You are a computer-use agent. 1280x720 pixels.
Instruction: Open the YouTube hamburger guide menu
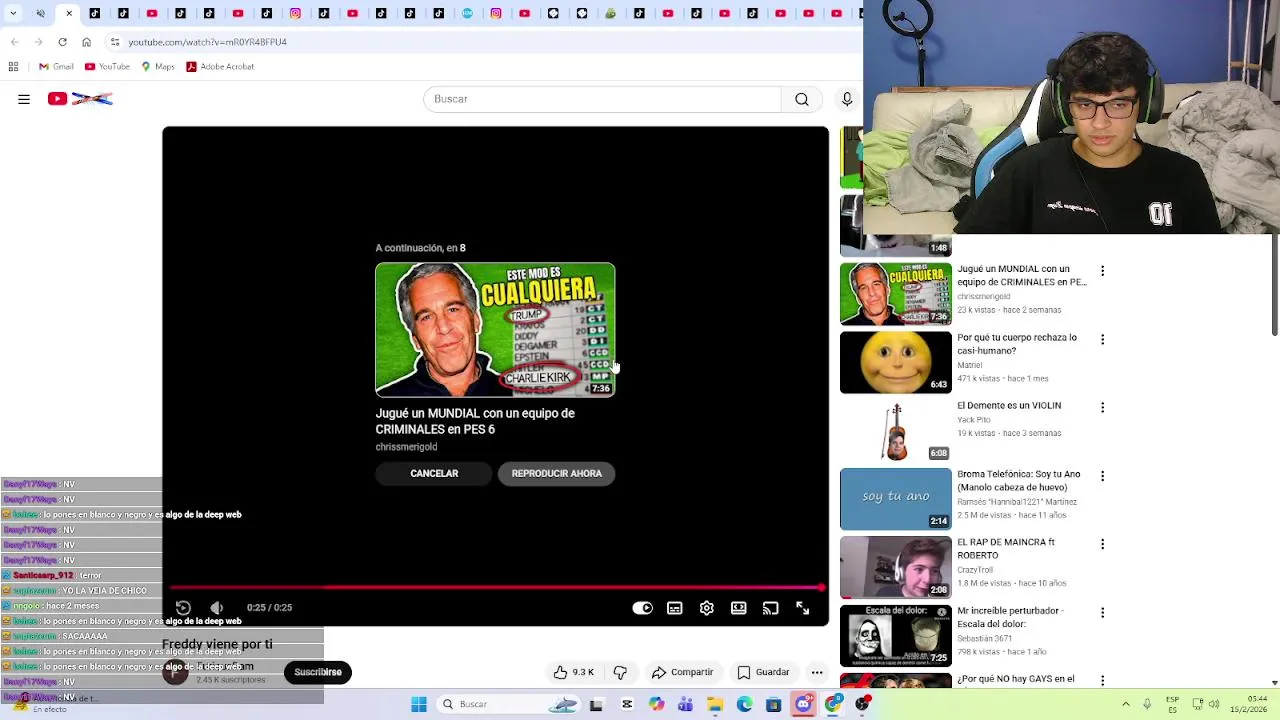point(24,99)
